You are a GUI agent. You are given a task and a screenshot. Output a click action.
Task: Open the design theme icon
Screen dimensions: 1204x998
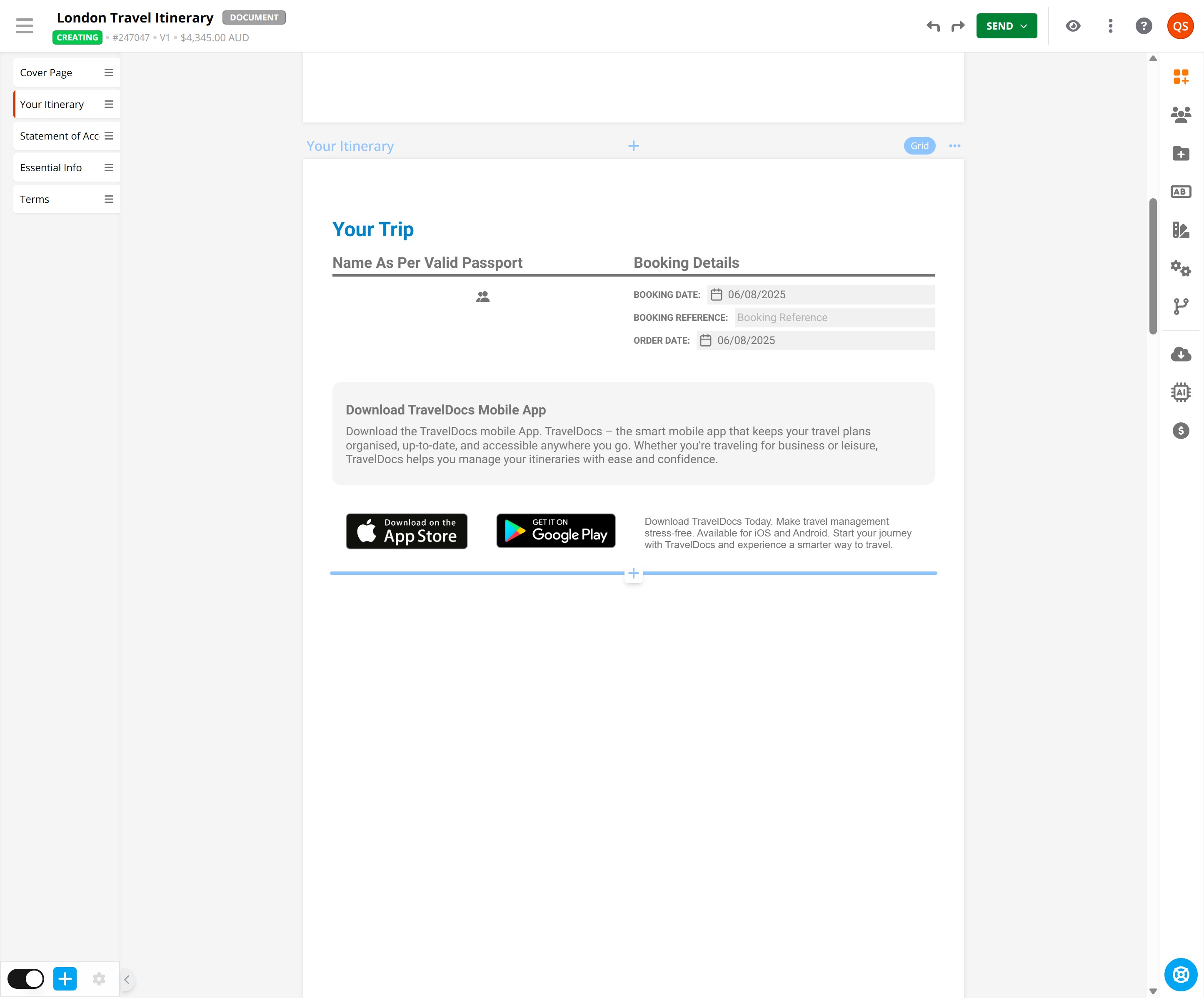(x=1181, y=230)
